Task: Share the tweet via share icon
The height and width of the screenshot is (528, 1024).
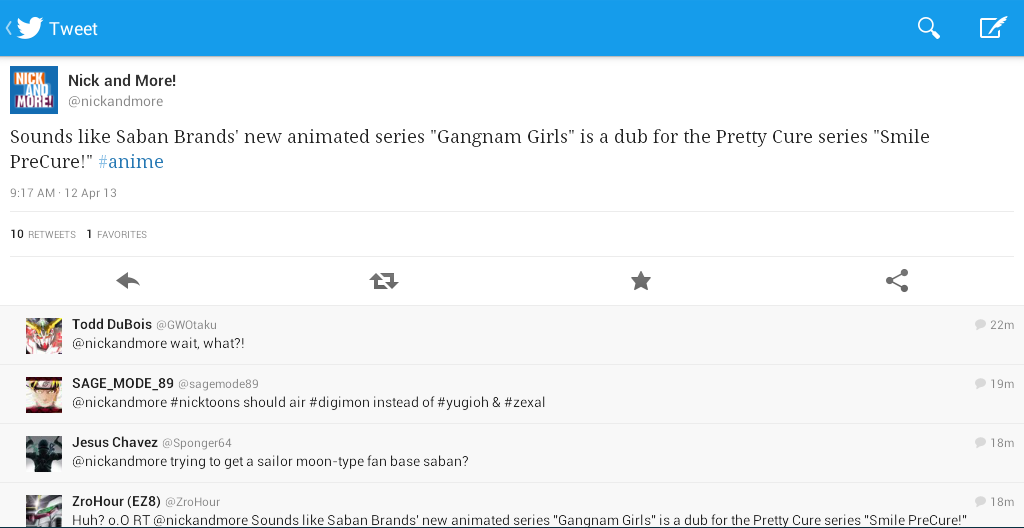Action: click(897, 281)
